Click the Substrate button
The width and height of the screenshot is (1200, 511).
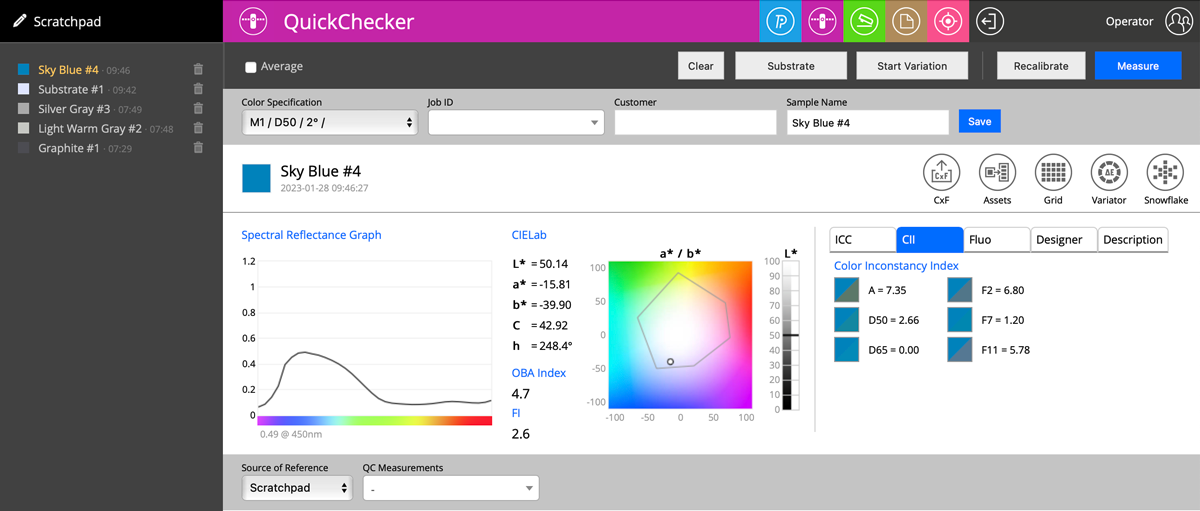(x=791, y=66)
